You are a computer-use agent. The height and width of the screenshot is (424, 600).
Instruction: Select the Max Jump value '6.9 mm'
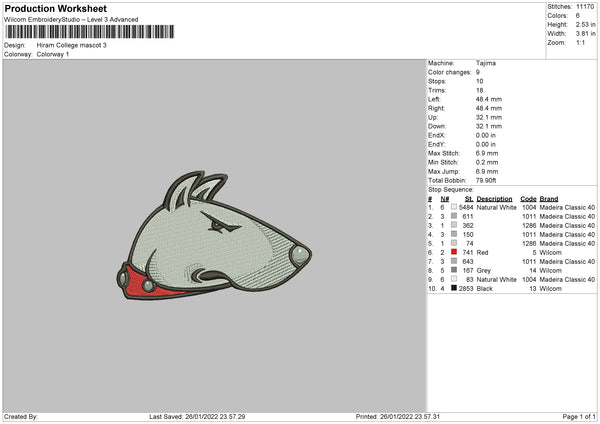[x=487, y=171]
